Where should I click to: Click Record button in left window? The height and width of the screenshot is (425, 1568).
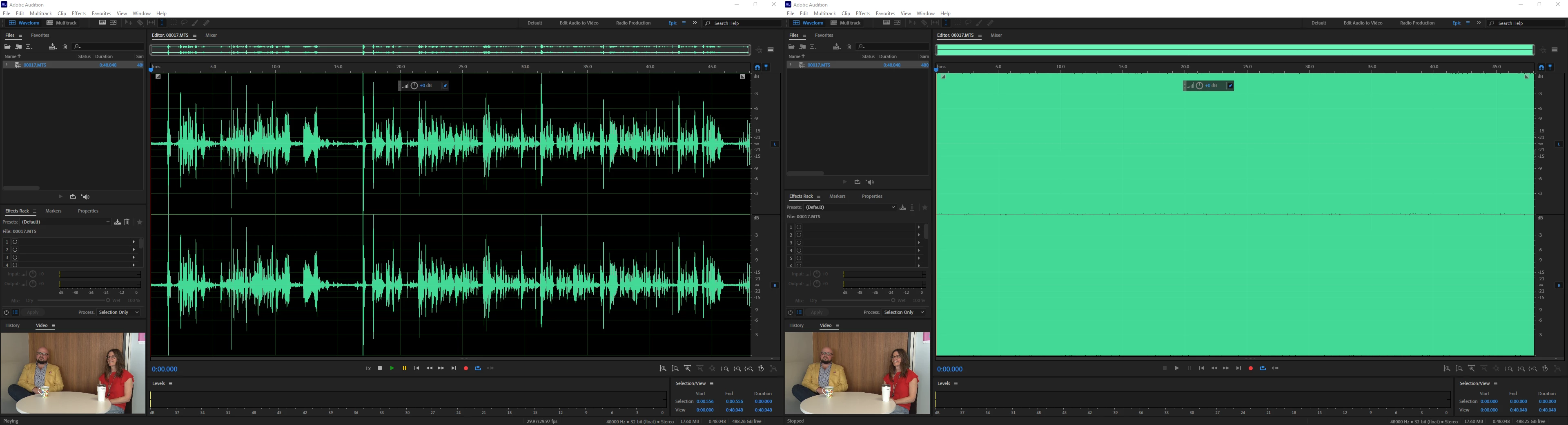click(x=466, y=368)
